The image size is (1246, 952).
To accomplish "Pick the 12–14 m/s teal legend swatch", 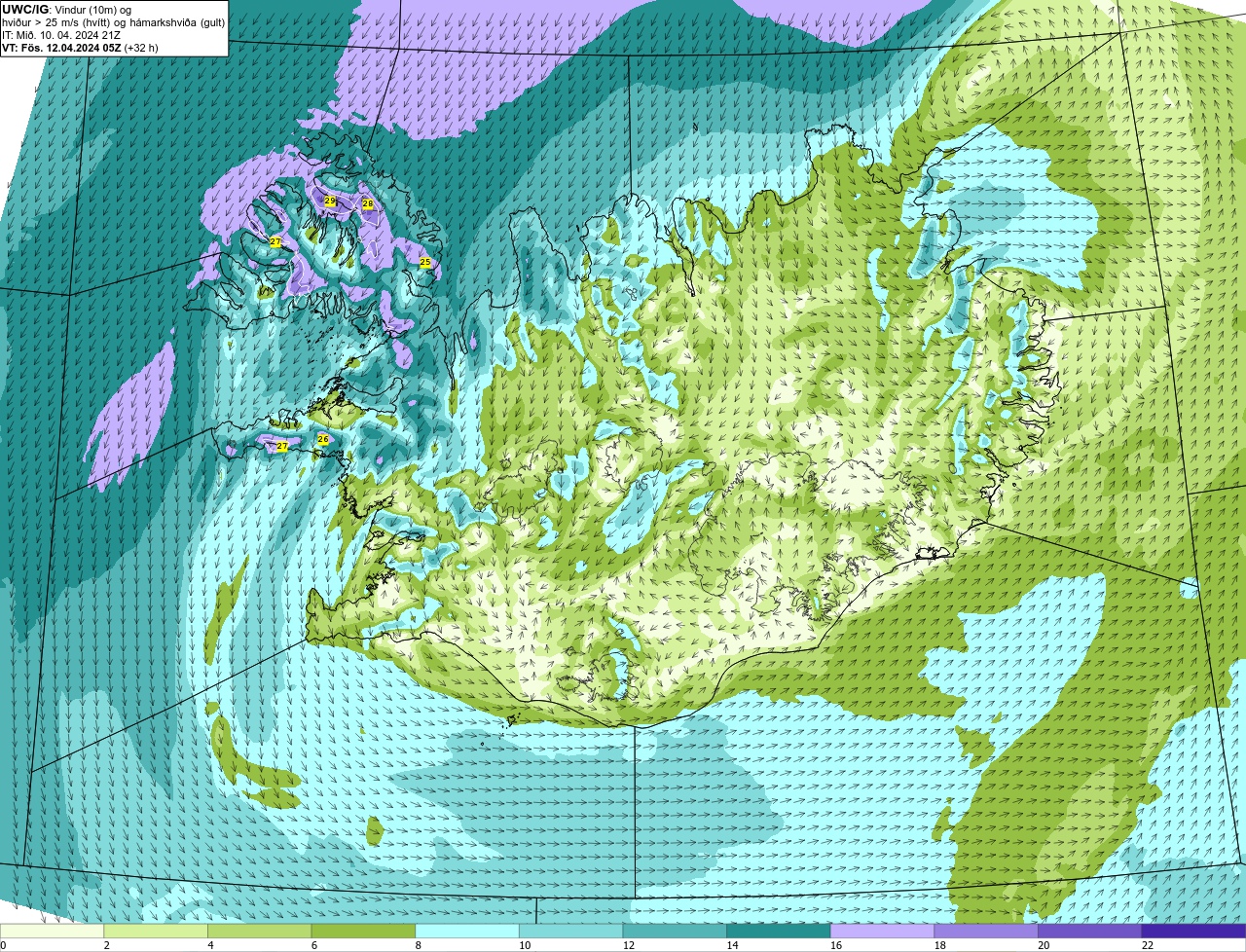I will 675,931.
